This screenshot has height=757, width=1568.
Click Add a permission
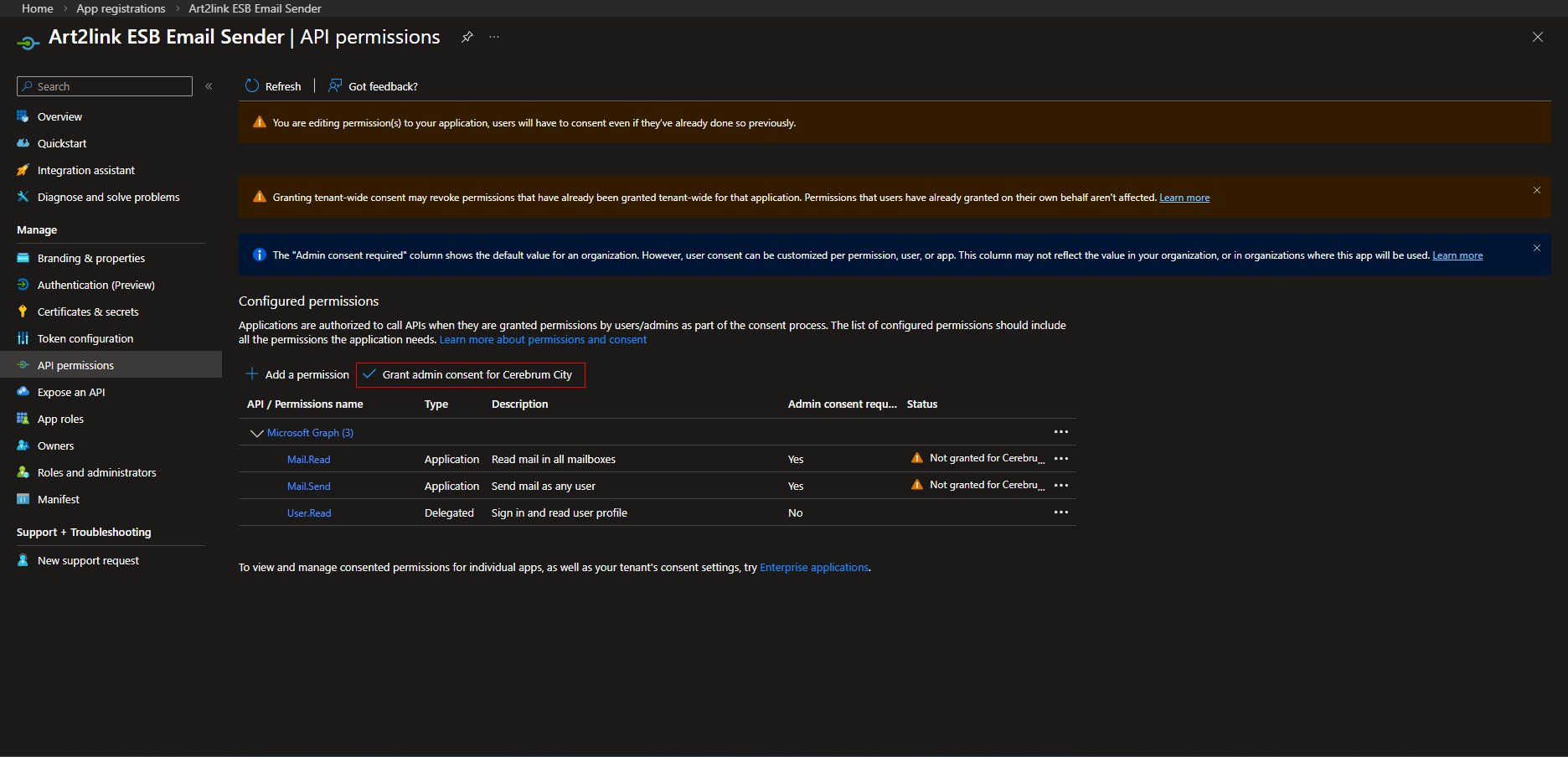click(x=297, y=374)
